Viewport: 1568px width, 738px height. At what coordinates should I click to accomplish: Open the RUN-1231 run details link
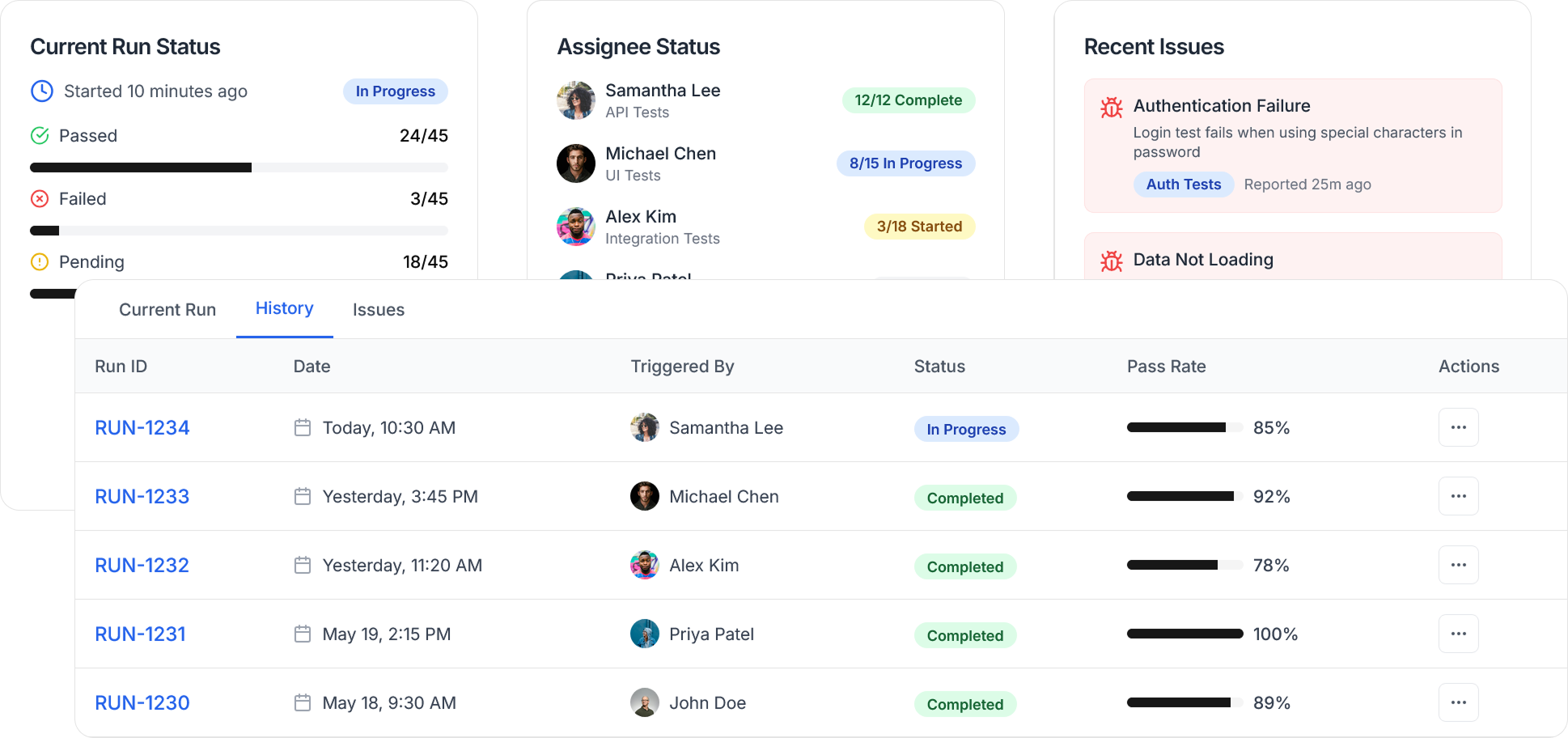click(141, 634)
